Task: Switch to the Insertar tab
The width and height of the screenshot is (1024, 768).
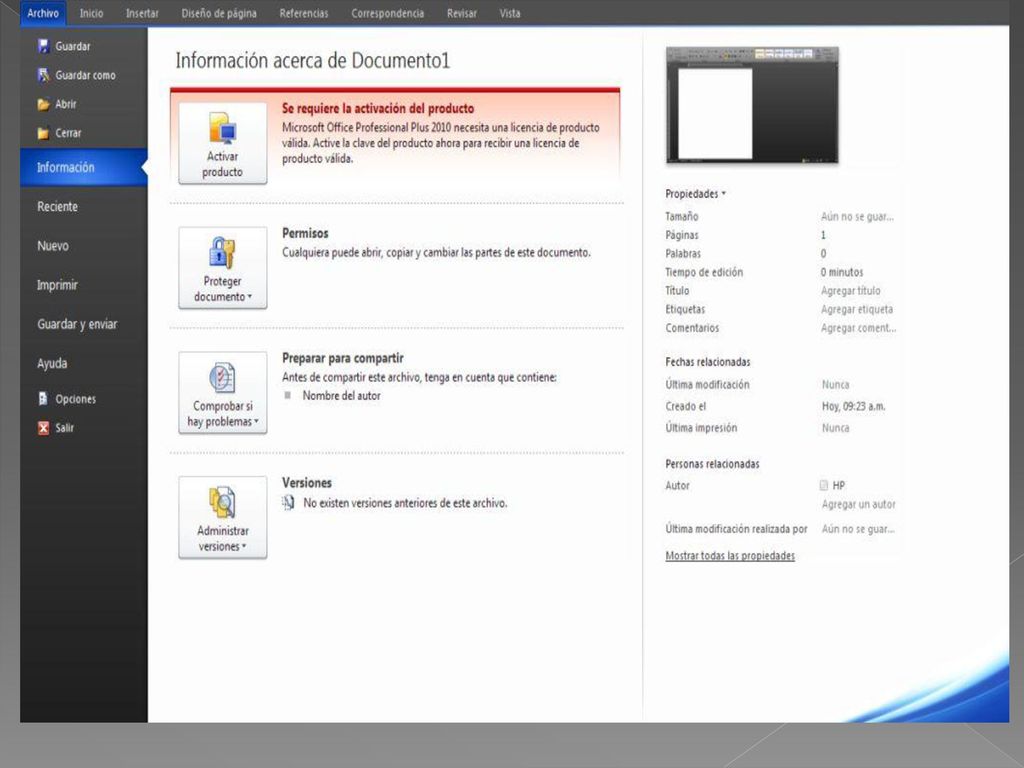Action: point(142,13)
